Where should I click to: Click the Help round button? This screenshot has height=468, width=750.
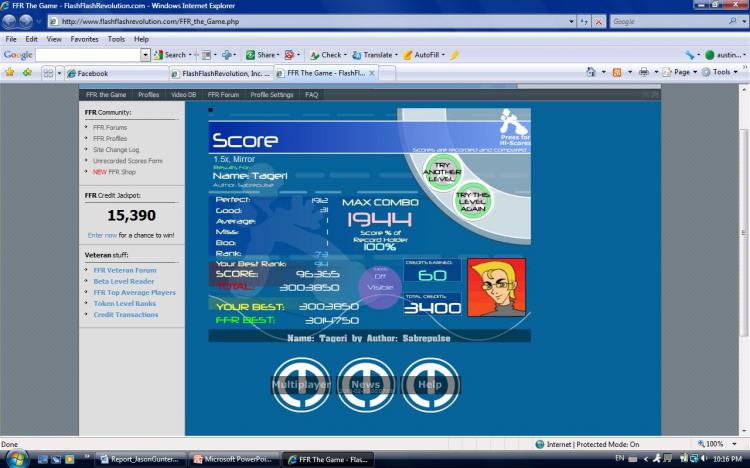coord(430,384)
